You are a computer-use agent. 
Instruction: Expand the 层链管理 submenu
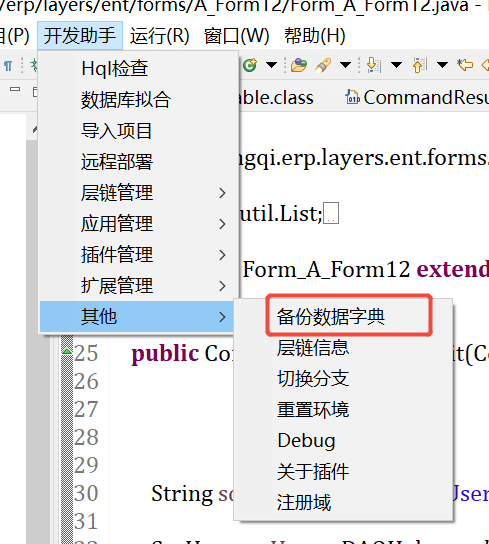point(139,193)
